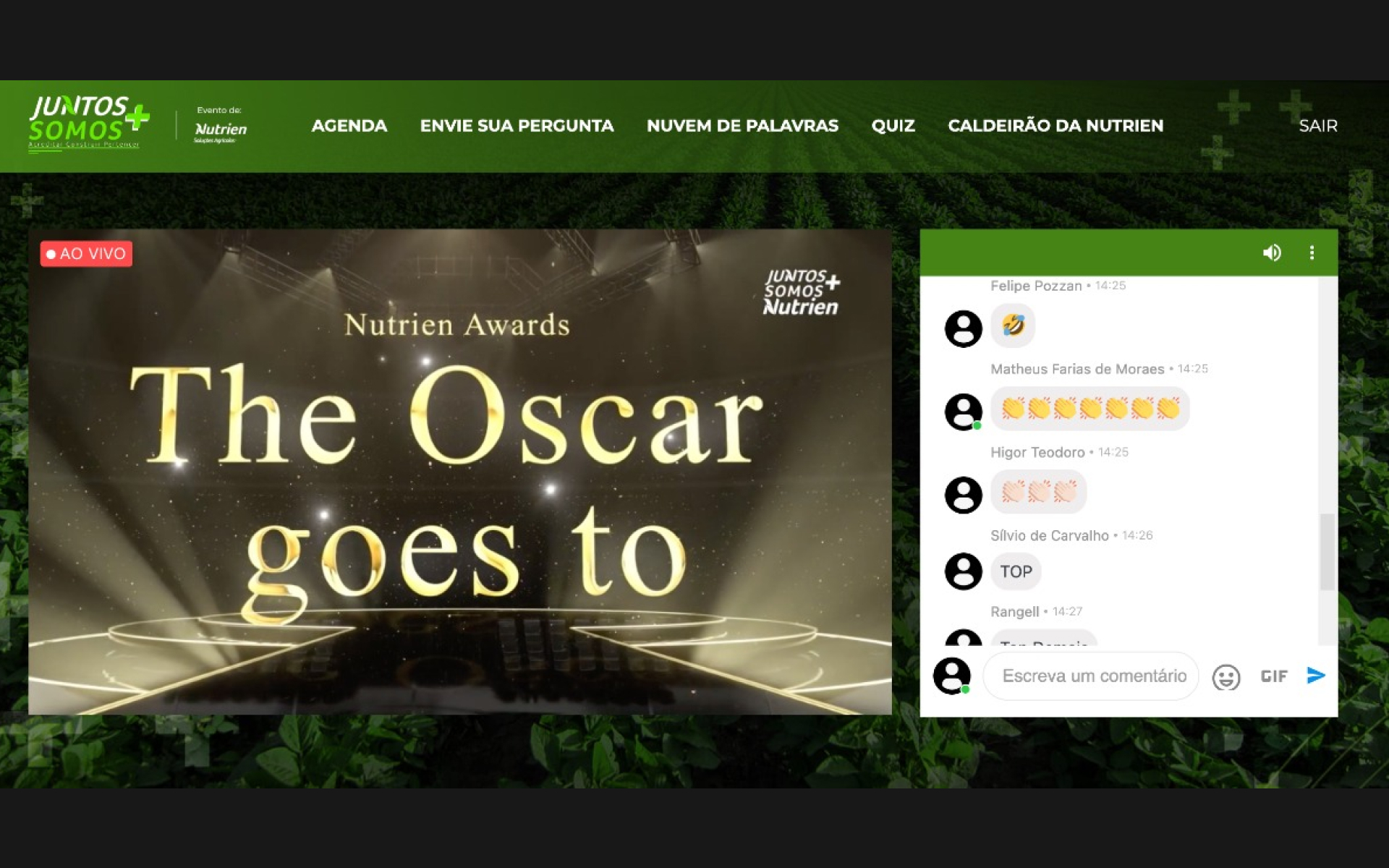Open chat options three-dot menu
The image size is (1389, 868).
1312,252
